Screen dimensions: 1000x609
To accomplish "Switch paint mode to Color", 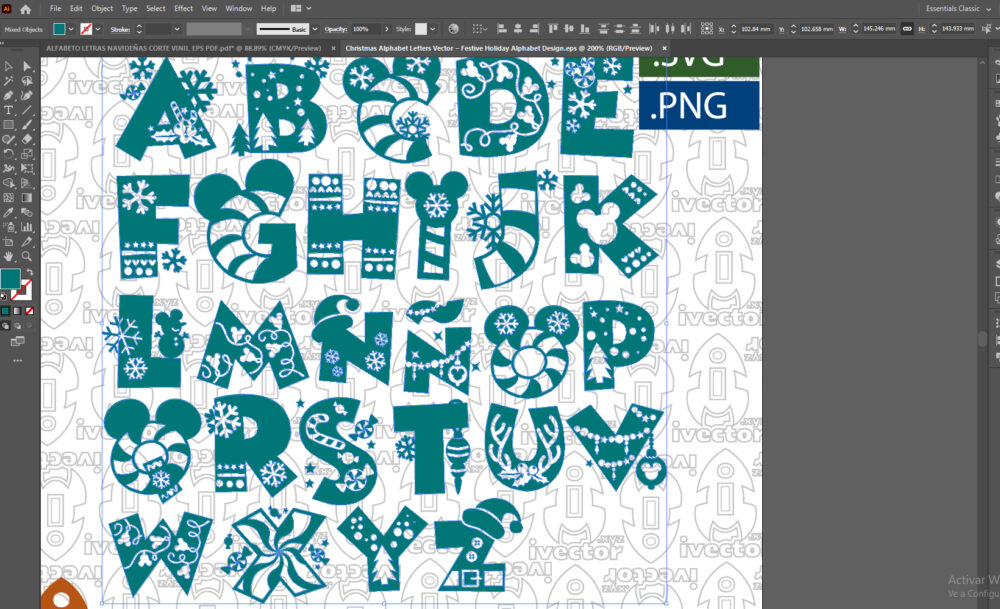I will point(6,311).
